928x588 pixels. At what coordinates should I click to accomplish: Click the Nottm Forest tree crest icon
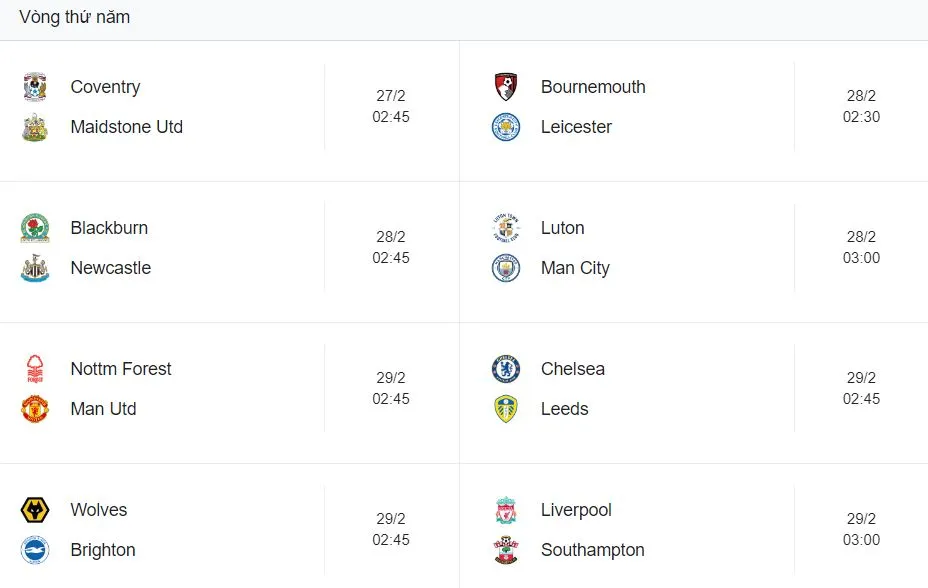pyautogui.click(x=35, y=369)
